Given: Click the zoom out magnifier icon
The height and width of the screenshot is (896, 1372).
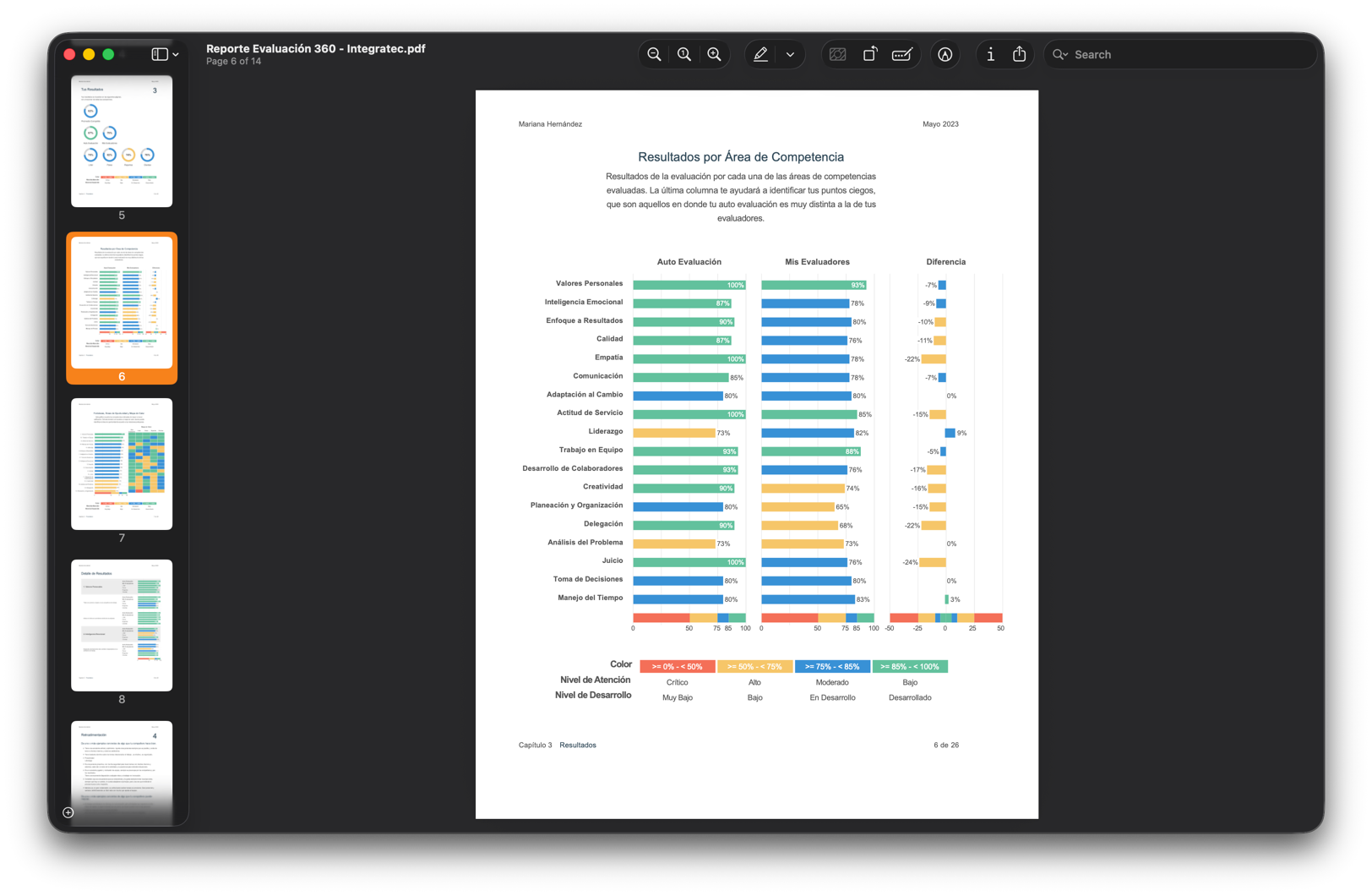Looking at the screenshot, I should 654,55.
